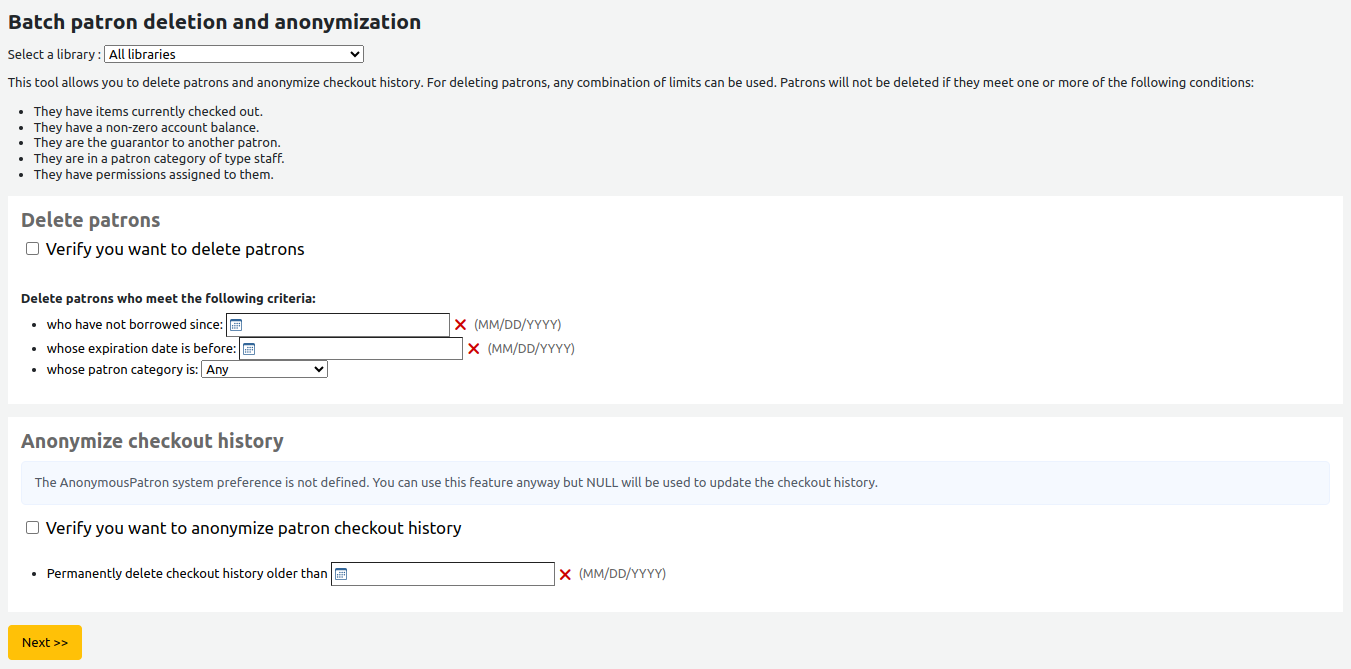Open calendar picker for 'who have not borrowed since'
1351x669 pixels.
237,324
